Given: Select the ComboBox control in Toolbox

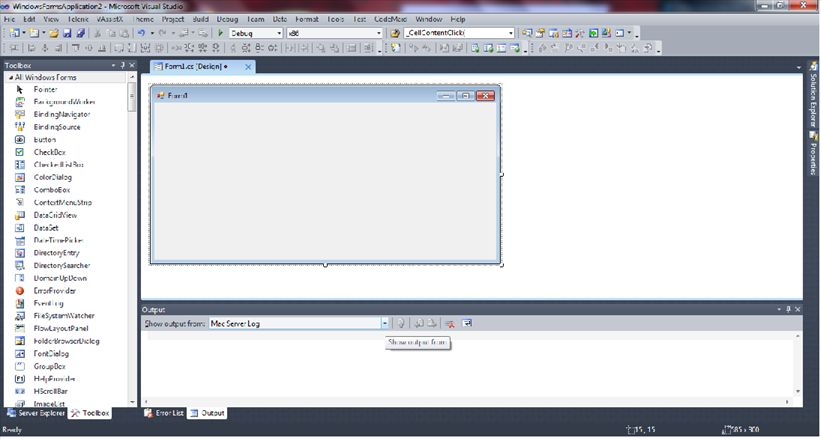Looking at the screenshot, I should click(x=68, y=190).
